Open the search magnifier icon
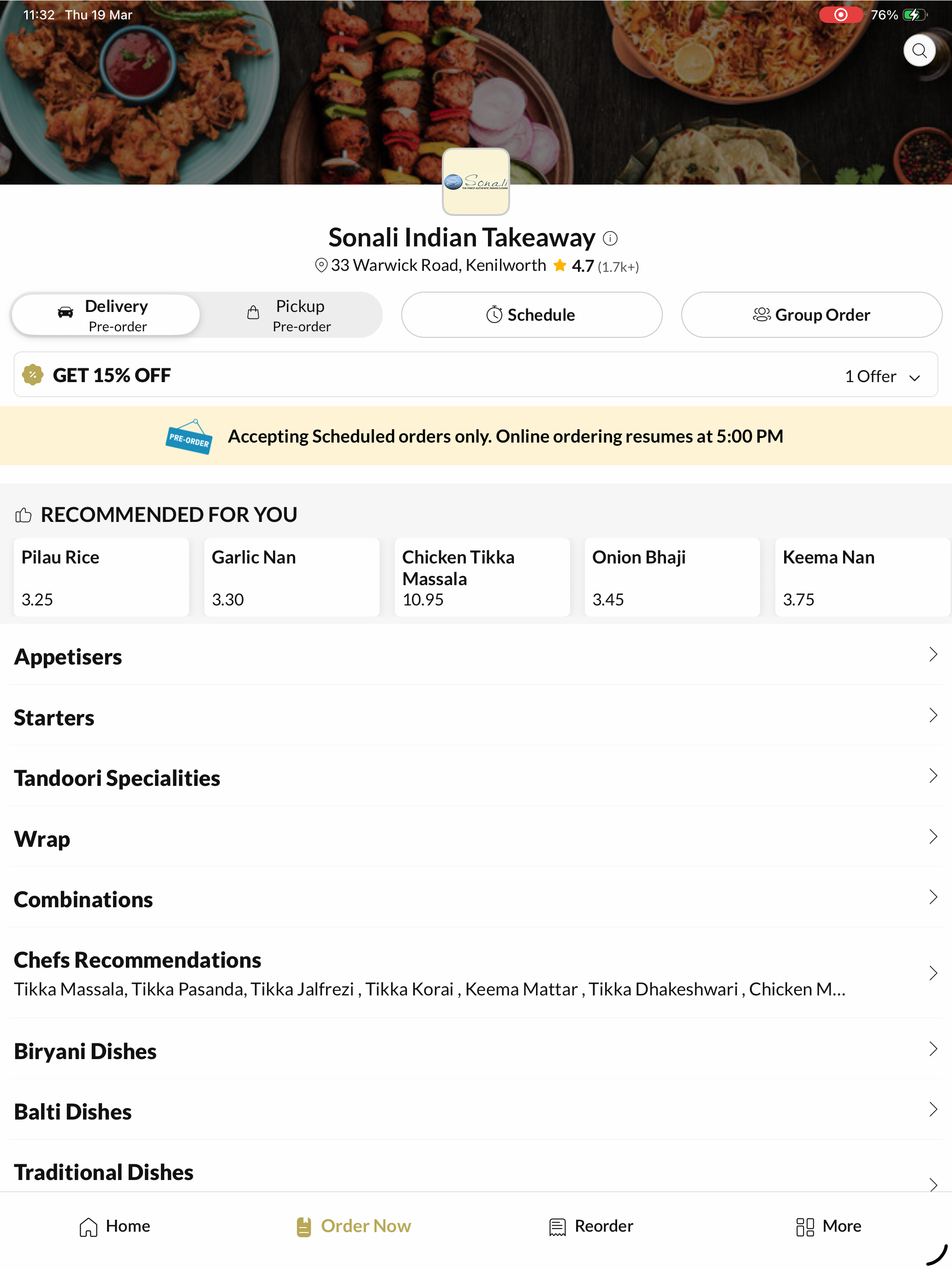This screenshot has height=1270, width=952. tap(919, 50)
